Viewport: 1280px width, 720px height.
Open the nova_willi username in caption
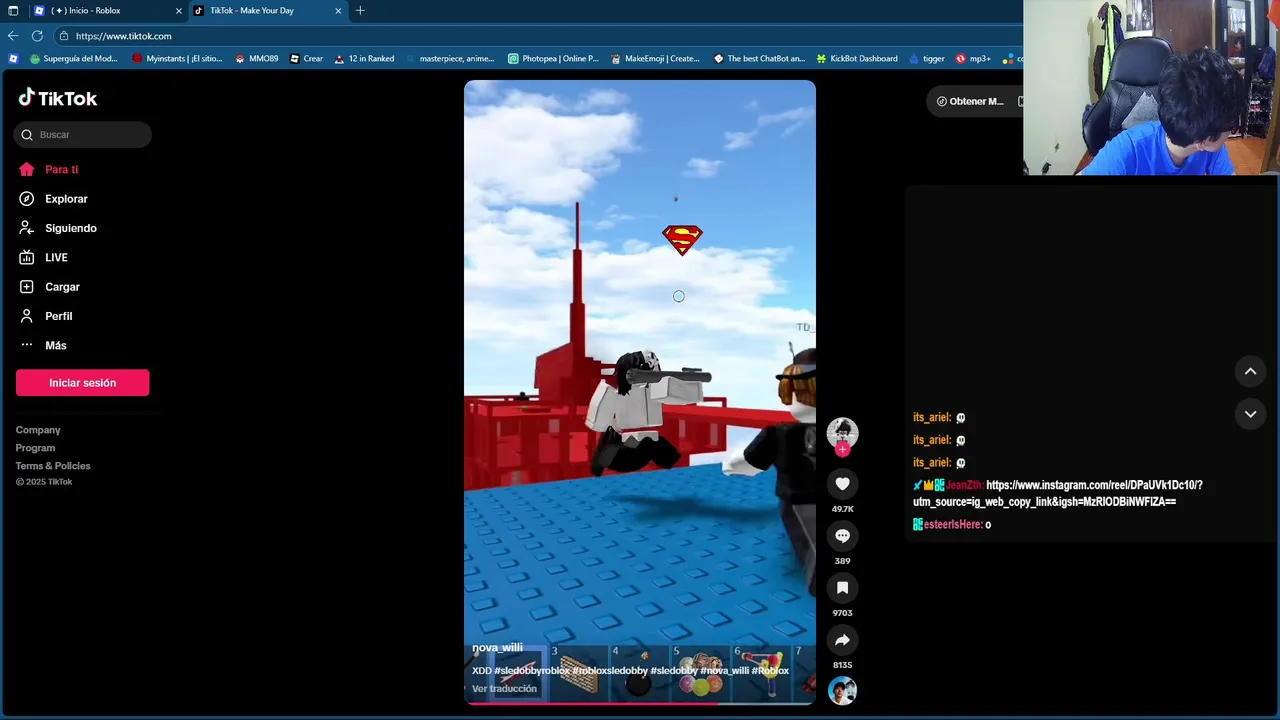point(497,648)
